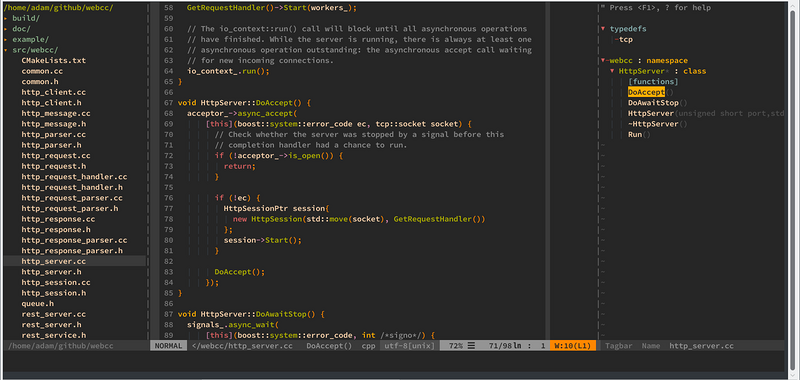Open http_request.h file
Viewport: 800px width, 380px height.
(54, 166)
